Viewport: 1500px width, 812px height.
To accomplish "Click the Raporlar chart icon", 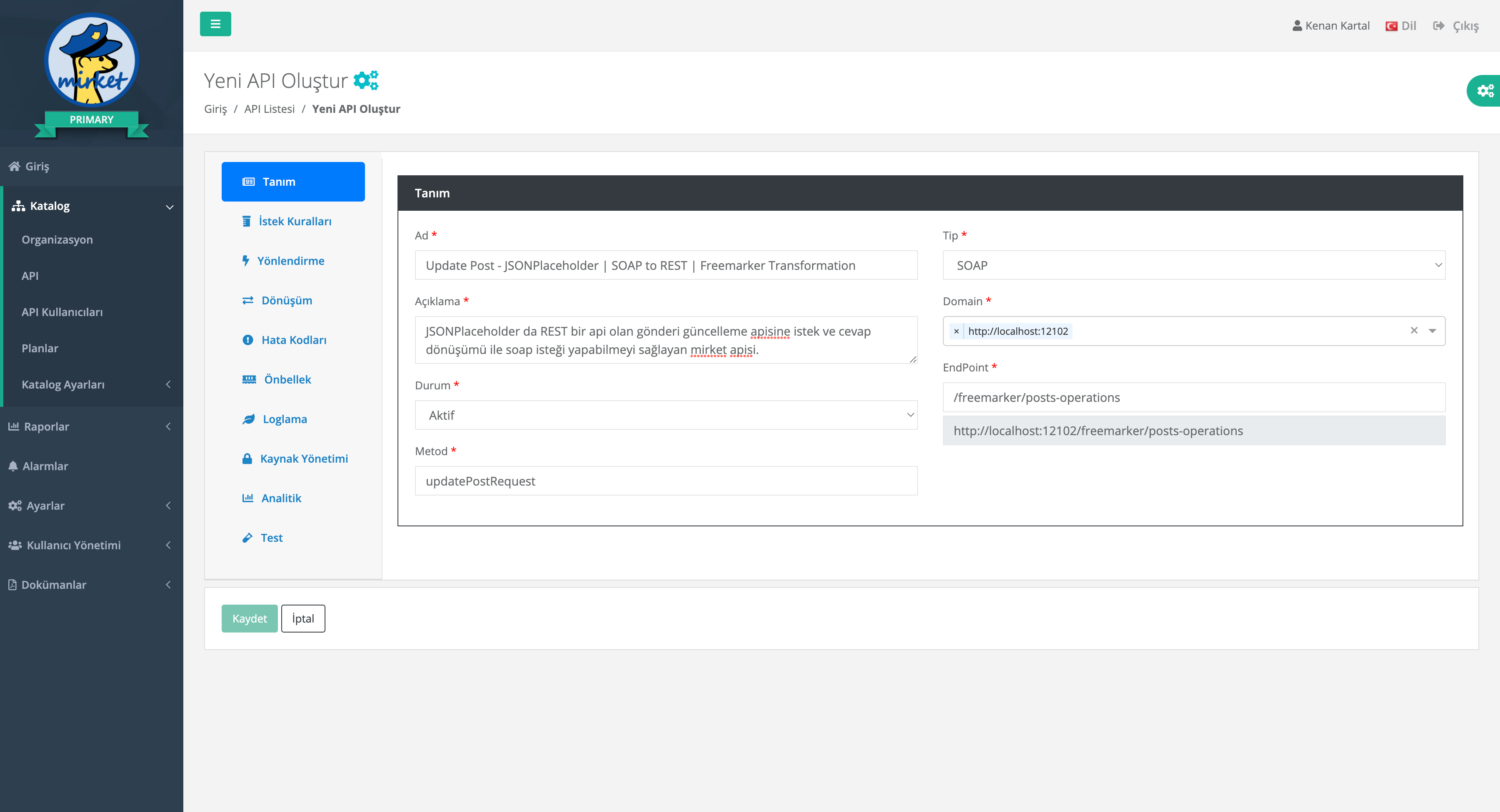I will 13,426.
